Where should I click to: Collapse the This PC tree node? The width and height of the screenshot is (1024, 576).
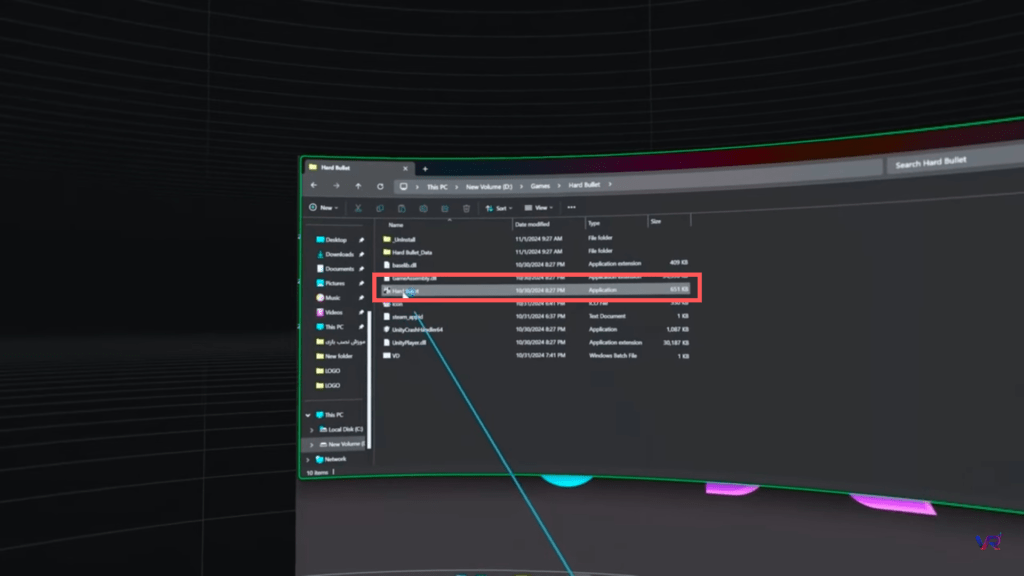[307, 414]
